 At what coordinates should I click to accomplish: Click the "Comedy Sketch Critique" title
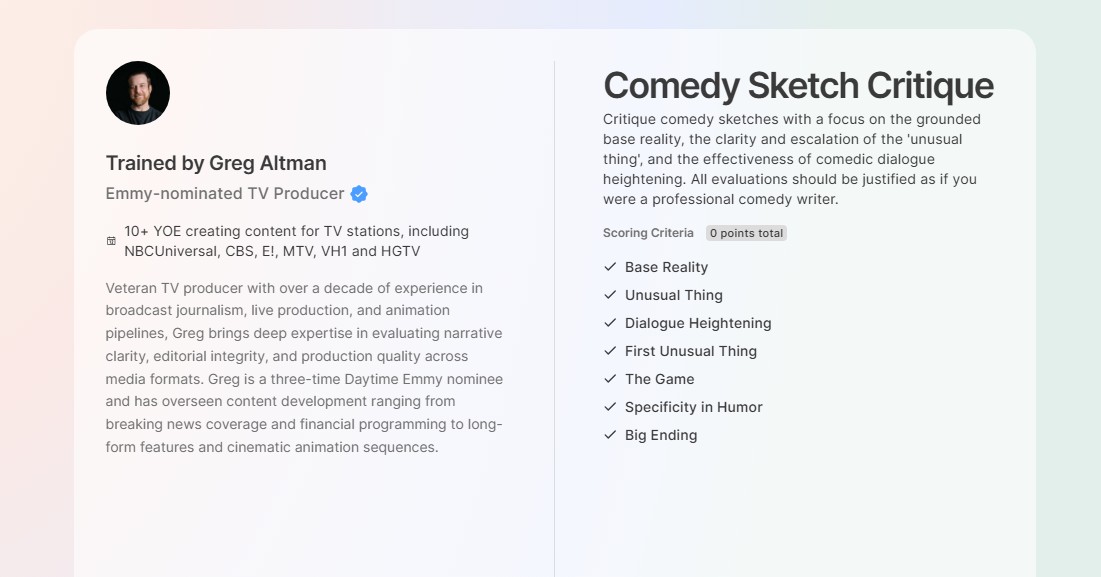[798, 86]
